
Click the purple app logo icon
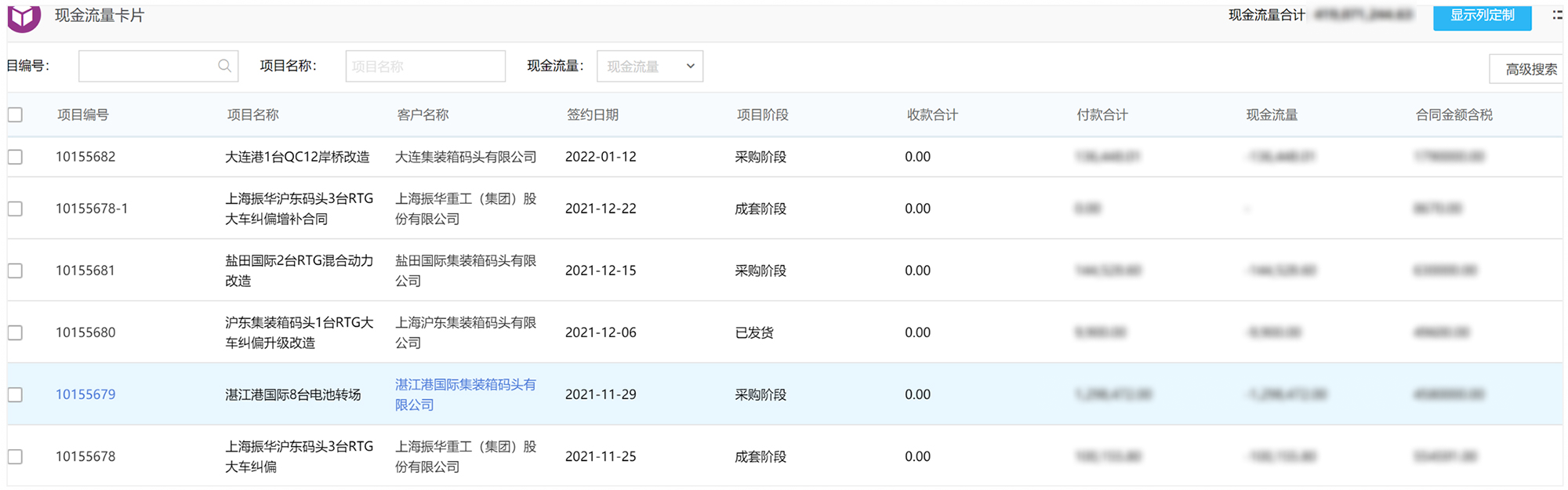tap(24, 17)
